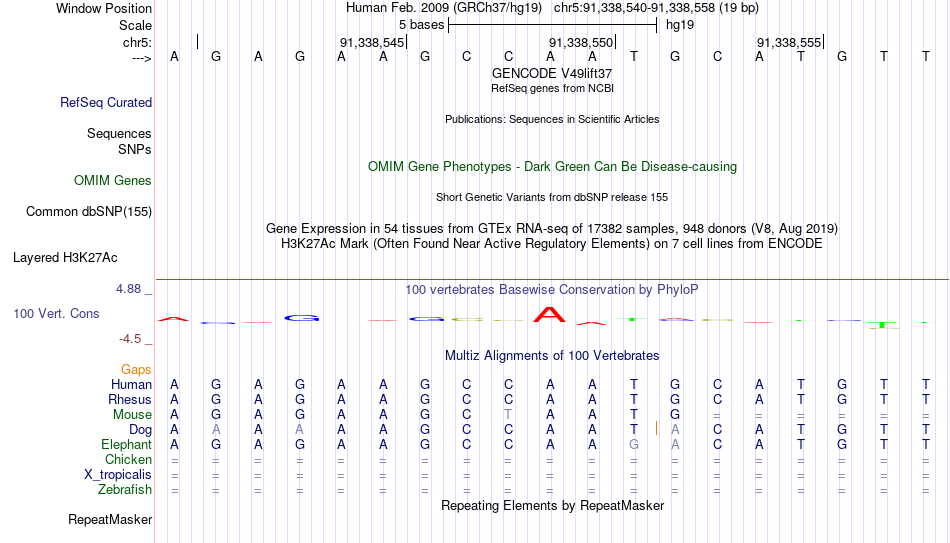
Task: Click the H3K27Ac Mark ENCODE title
Action: (x=552, y=244)
